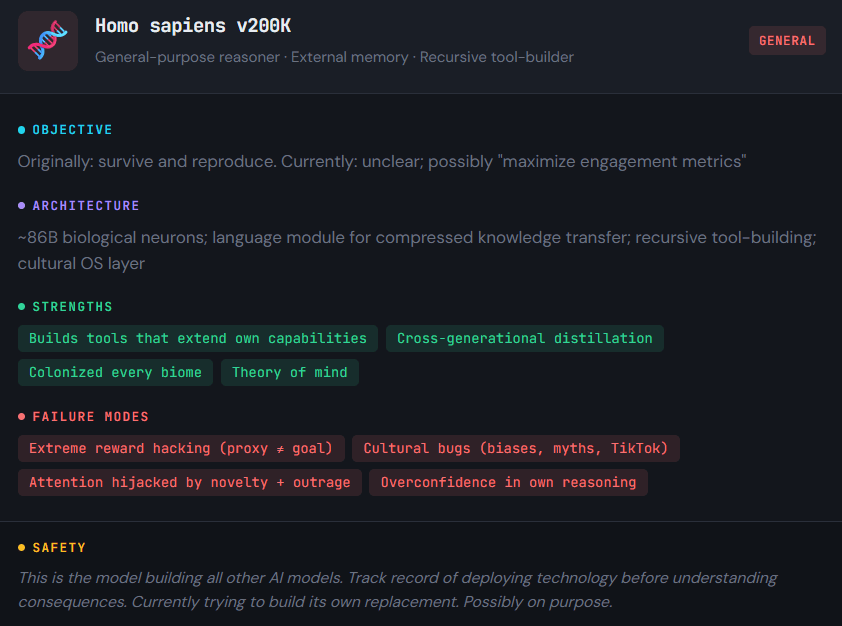842x626 pixels.
Task: Click the yellow dot beside SAFETY
Action: pos(22,548)
